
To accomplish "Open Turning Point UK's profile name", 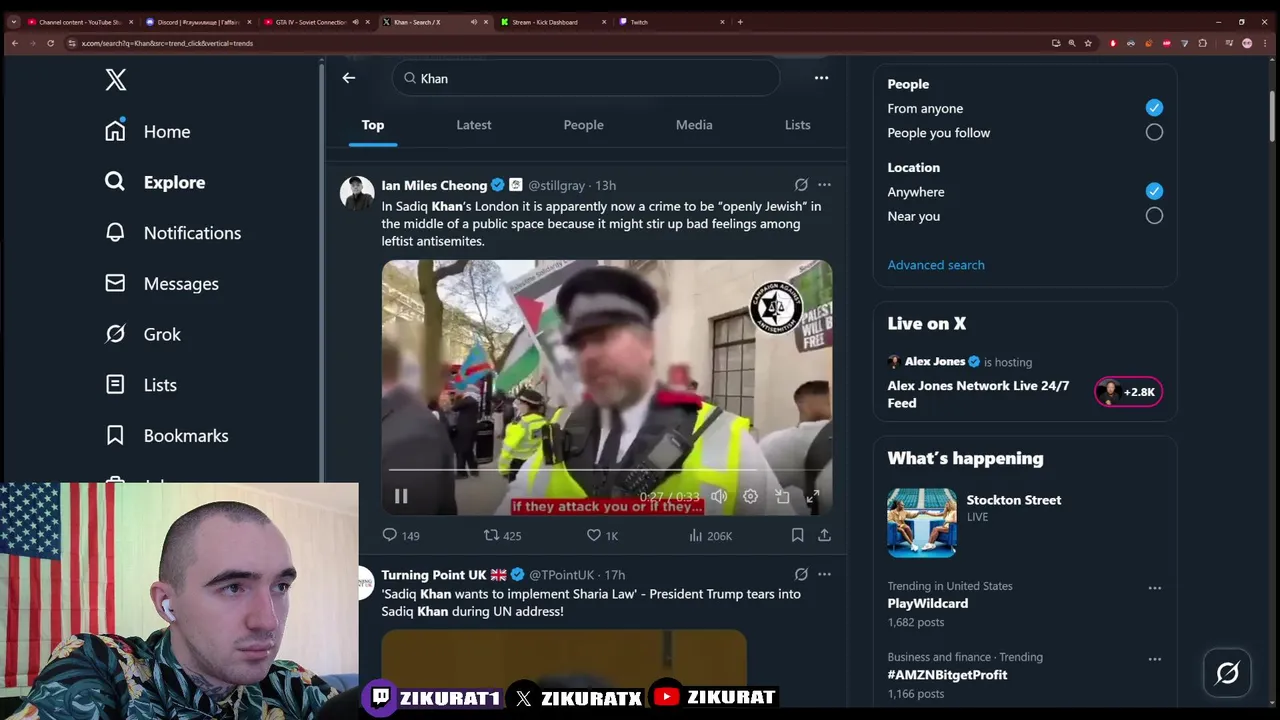I will (433, 575).
